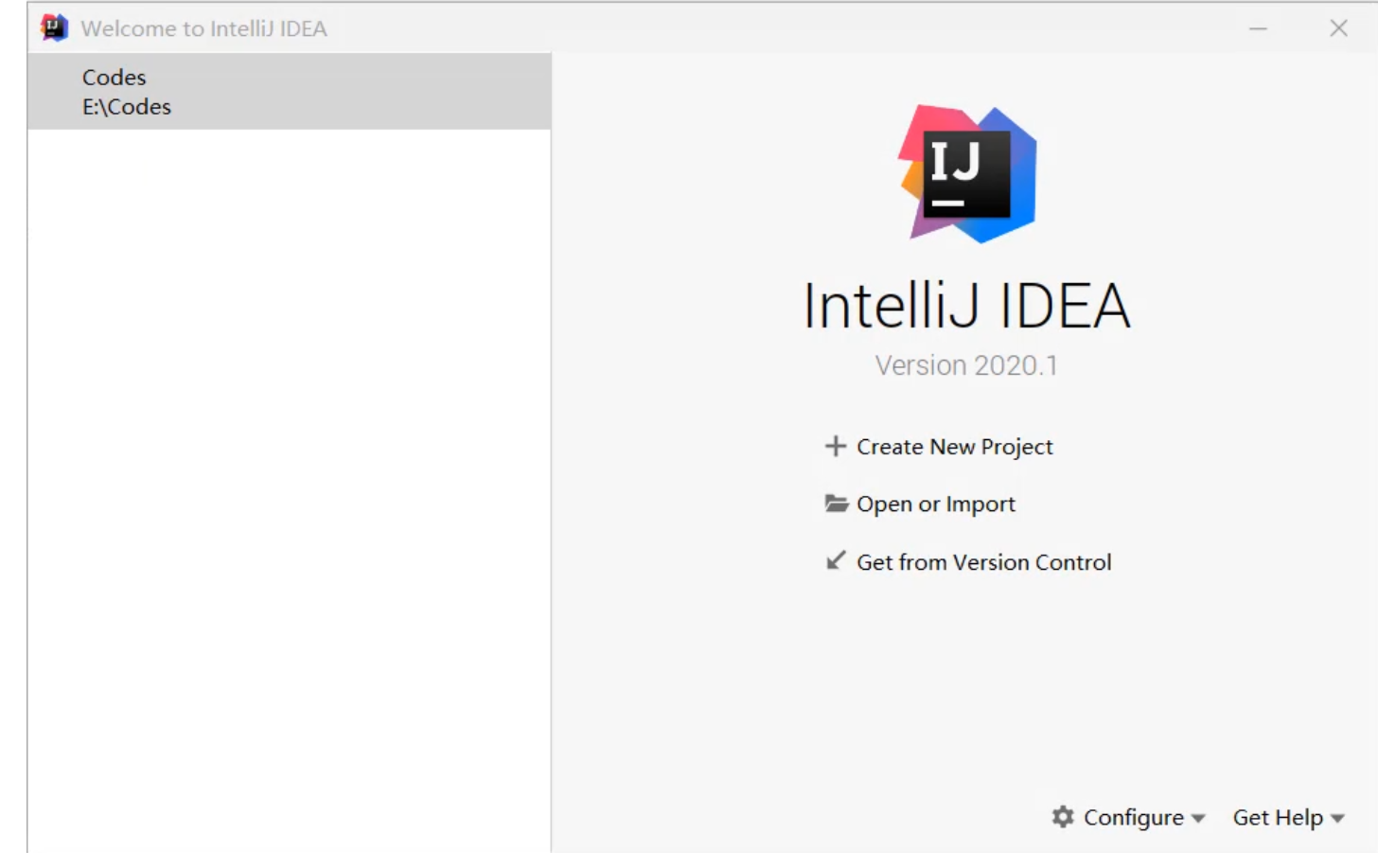
Task: Click the Version 2020.1 label
Action: pyautogui.click(x=965, y=365)
